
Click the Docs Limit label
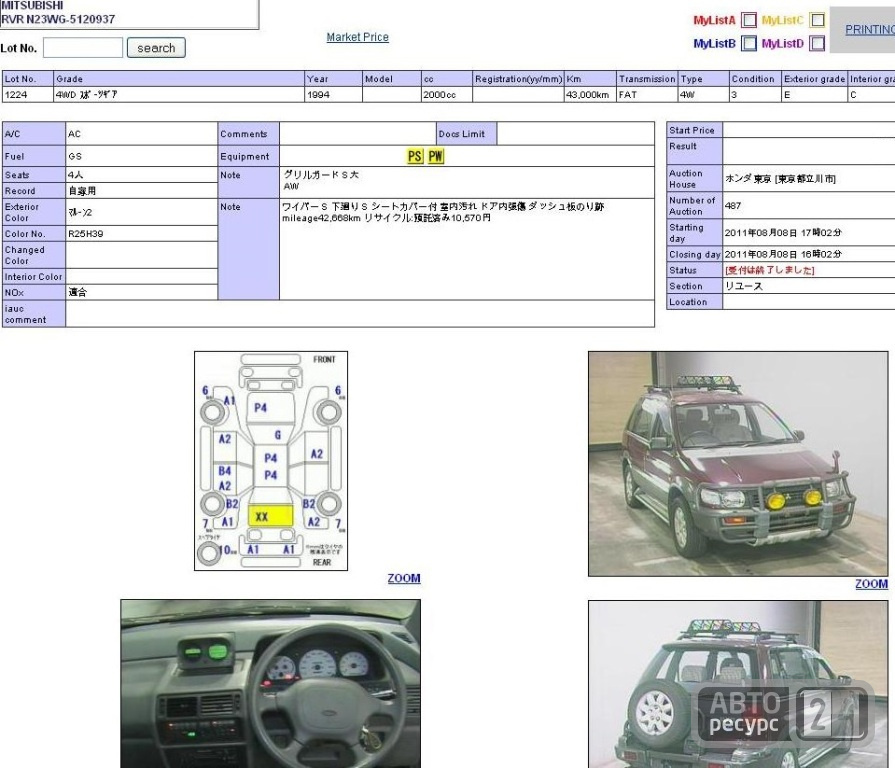click(x=466, y=134)
